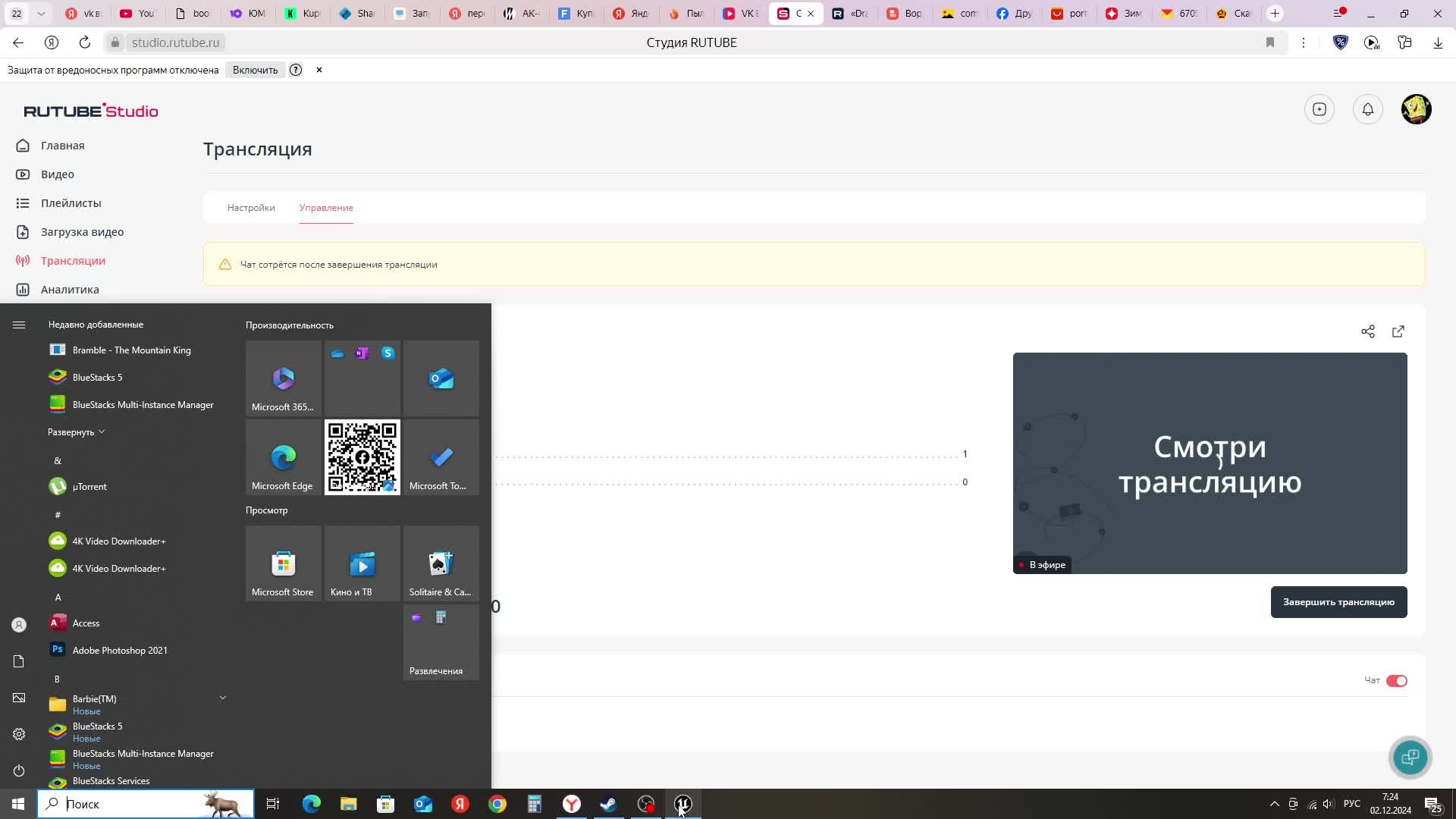
Task: Click Включить protection button
Action: (x=255, y=70)
